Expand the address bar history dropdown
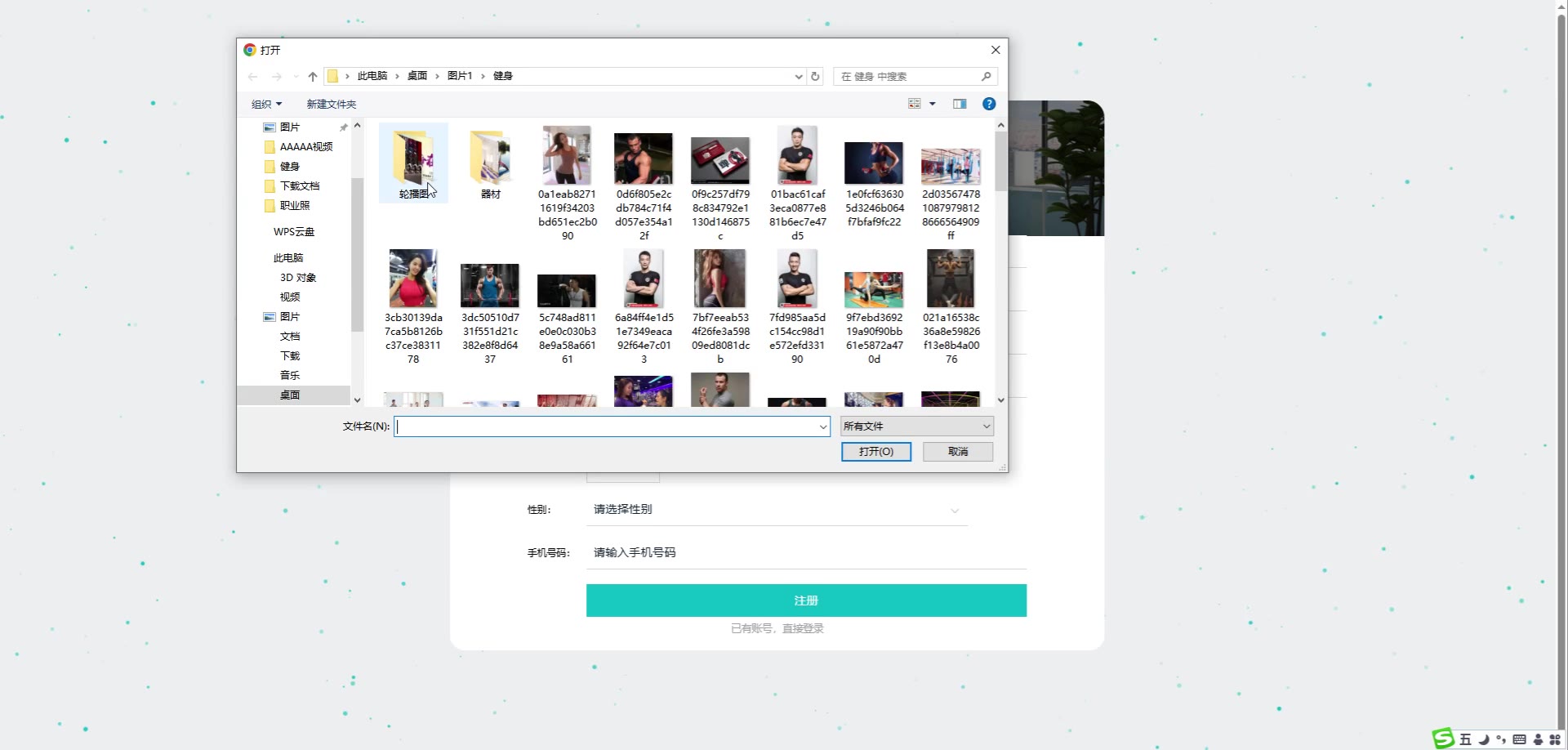The height and width of the screenshot is (750, 1568). click(799, 77)
